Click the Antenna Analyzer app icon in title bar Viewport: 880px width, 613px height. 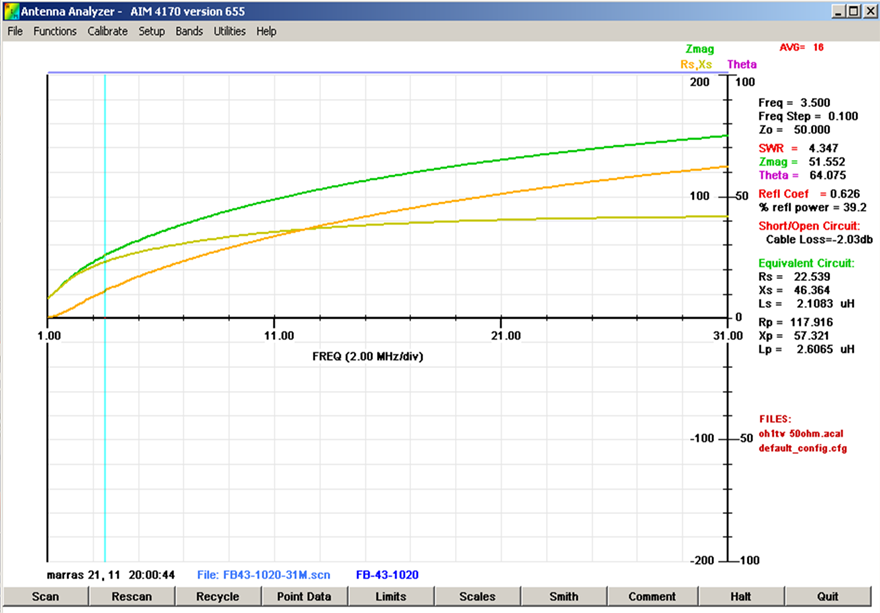click(11, 11)
